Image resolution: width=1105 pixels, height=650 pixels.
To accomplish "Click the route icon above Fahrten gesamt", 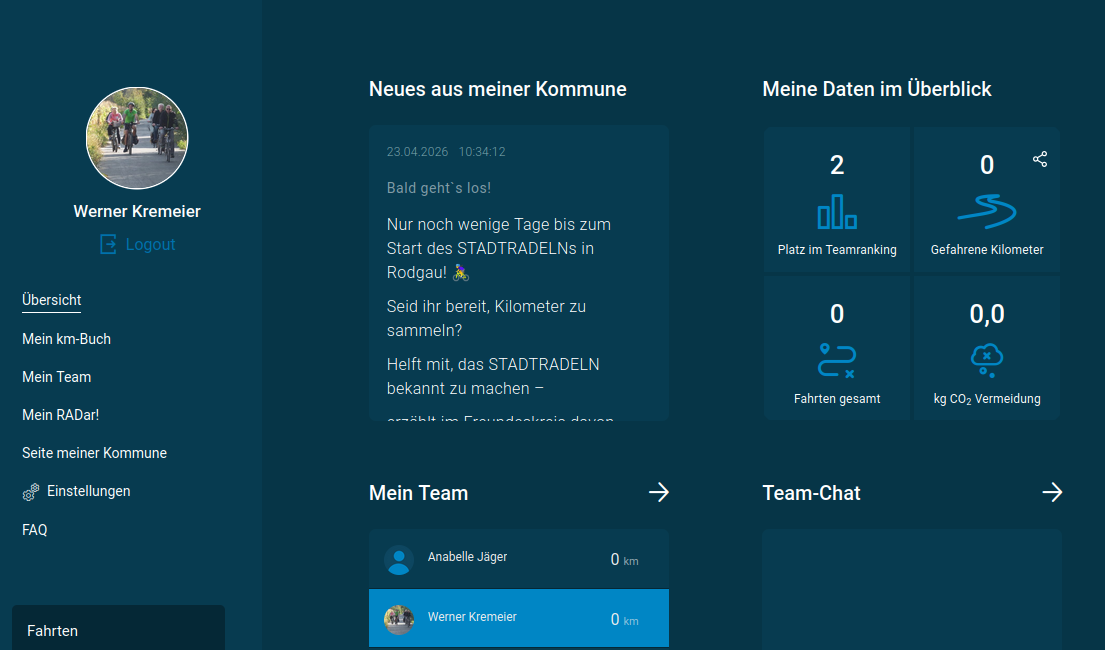I will click(x=837, y=360).
